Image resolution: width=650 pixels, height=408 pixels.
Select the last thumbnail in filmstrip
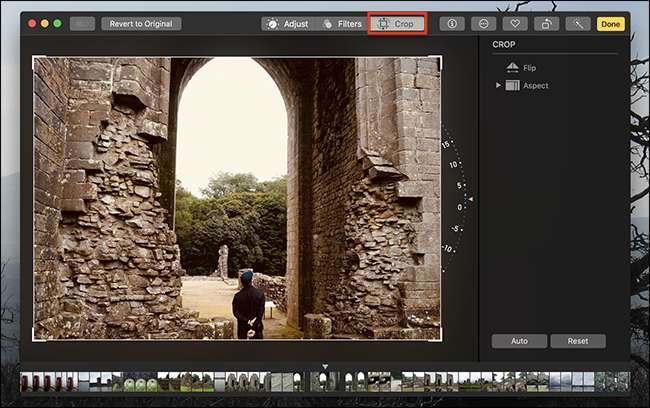coord(623,381)
